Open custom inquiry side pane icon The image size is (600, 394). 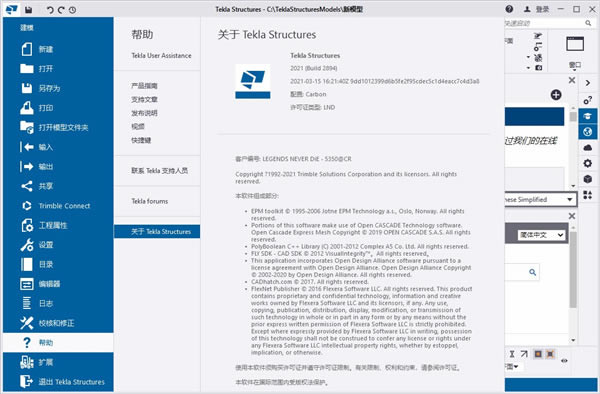click(588, 101)
